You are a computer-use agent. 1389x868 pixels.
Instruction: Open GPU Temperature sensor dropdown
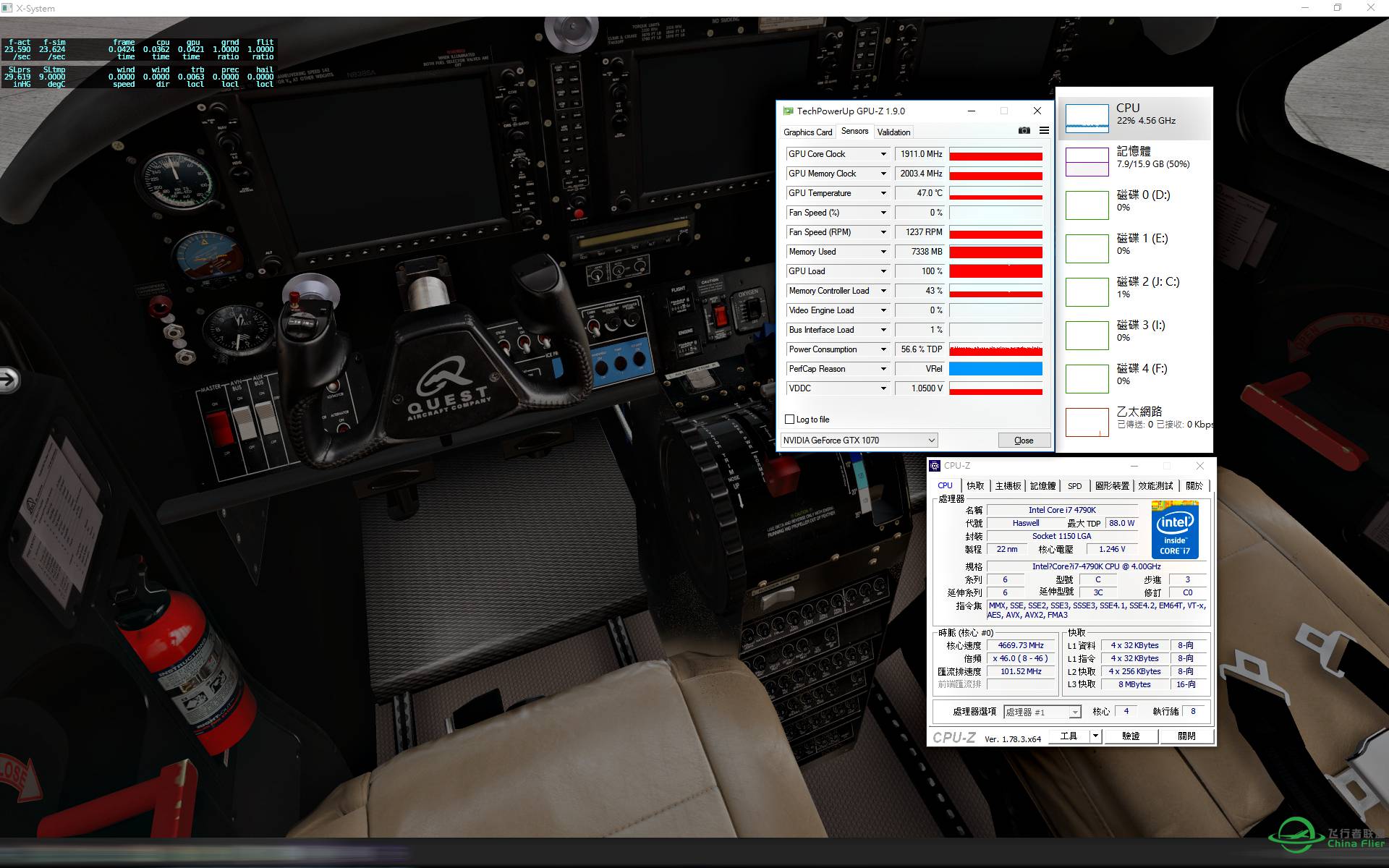click(x=883, y=193)
